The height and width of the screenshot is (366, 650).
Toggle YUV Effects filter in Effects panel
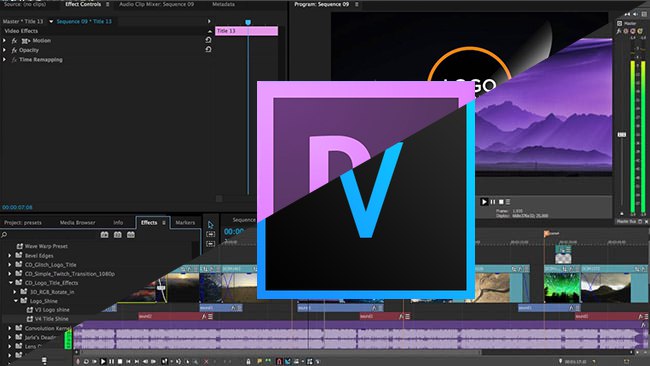click(131, 235)
